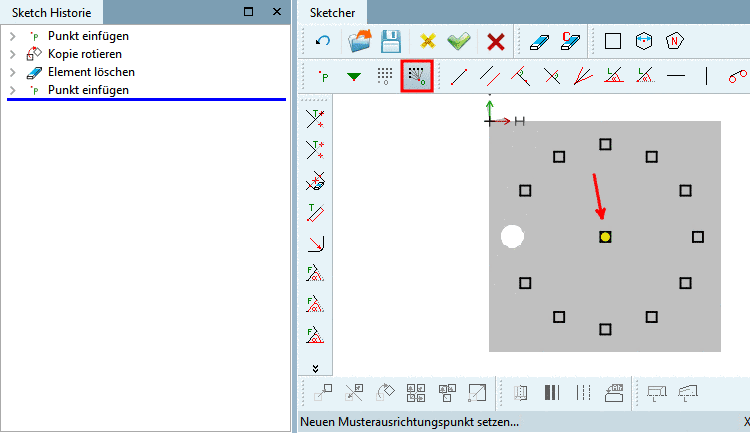This screenshot has width=750, height=433.
Task: Select the tangent curve with red circles tool
Action: 738,77
